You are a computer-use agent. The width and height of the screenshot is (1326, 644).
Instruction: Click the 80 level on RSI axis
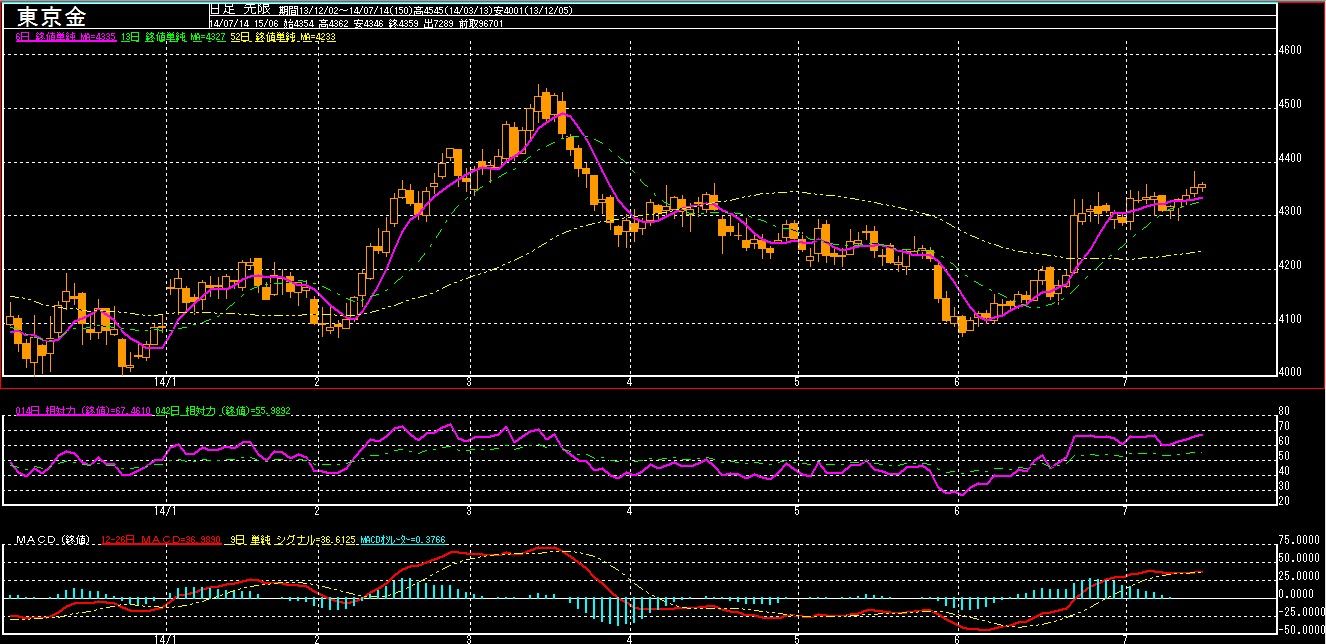pyautogui.click(x=1285, y=411)
